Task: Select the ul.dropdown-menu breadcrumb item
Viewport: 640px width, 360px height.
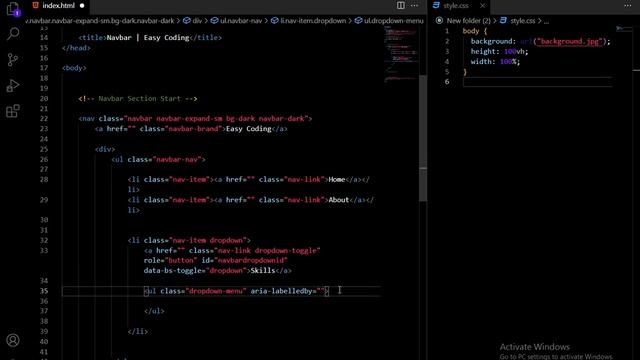Action: 389,20
